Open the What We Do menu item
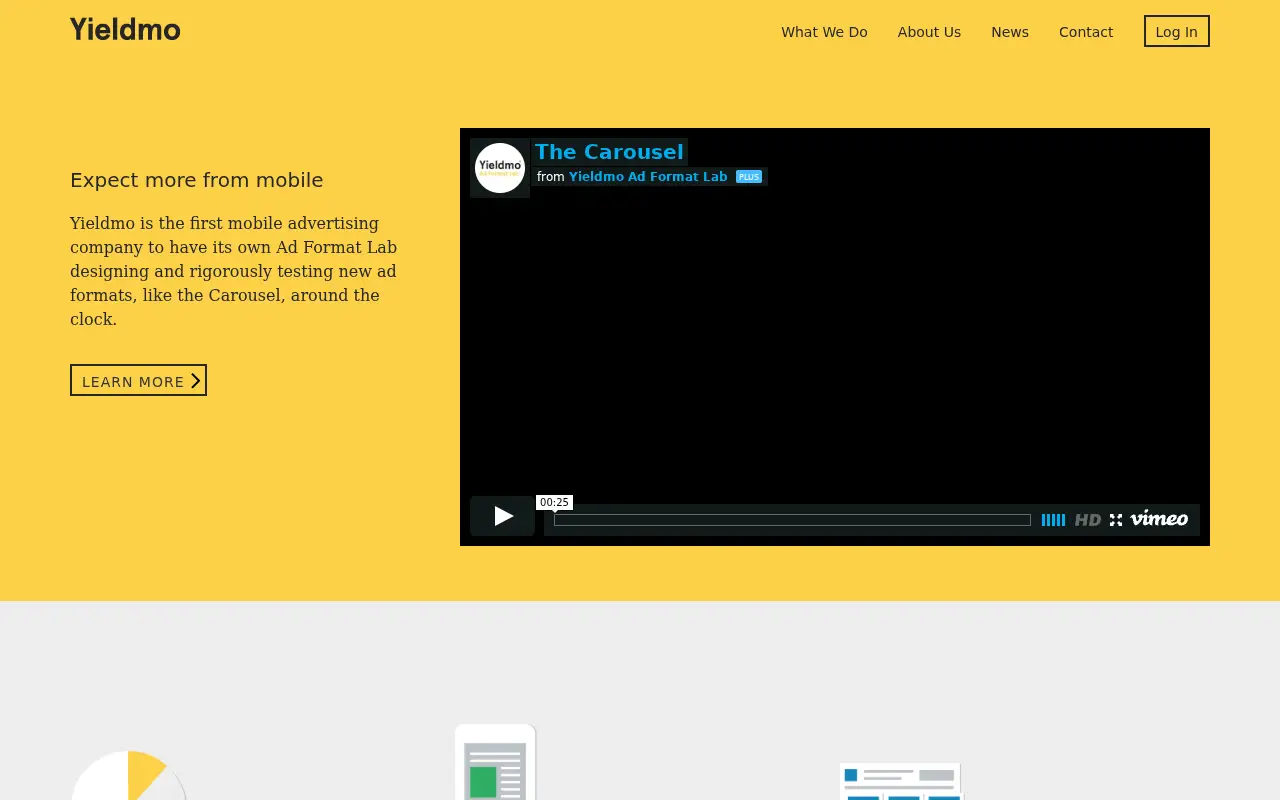Screen dimensions: 1280x800 coord(824,32)
